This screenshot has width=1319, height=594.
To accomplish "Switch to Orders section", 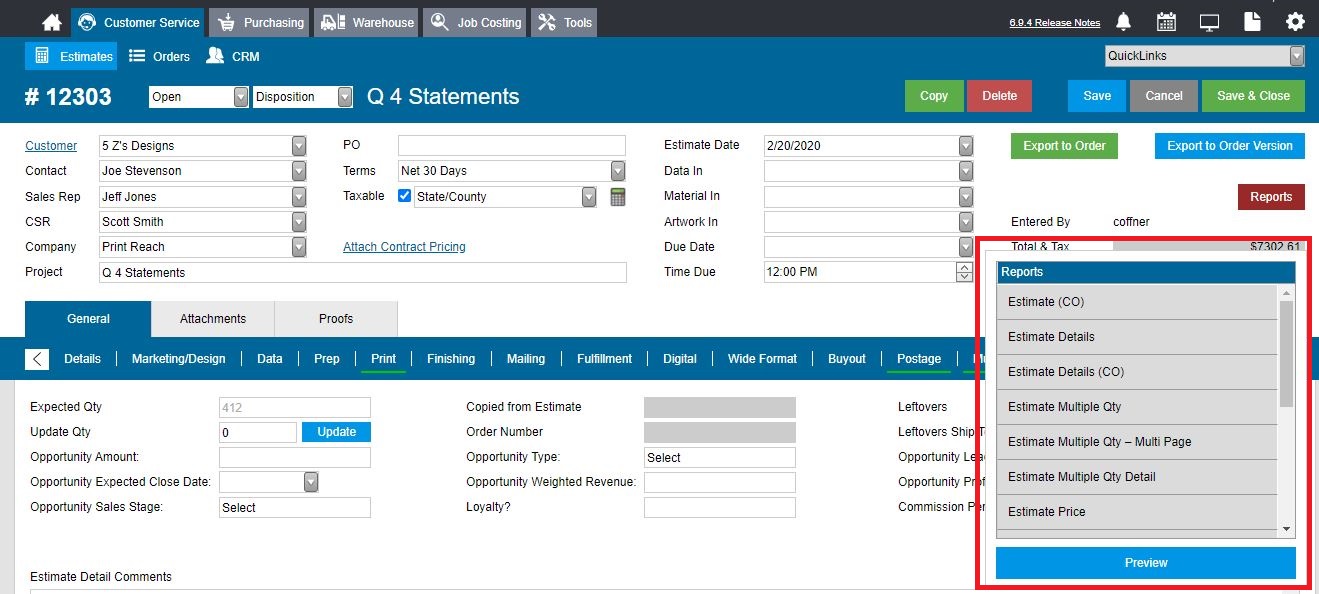I will [x=159, y=56].
